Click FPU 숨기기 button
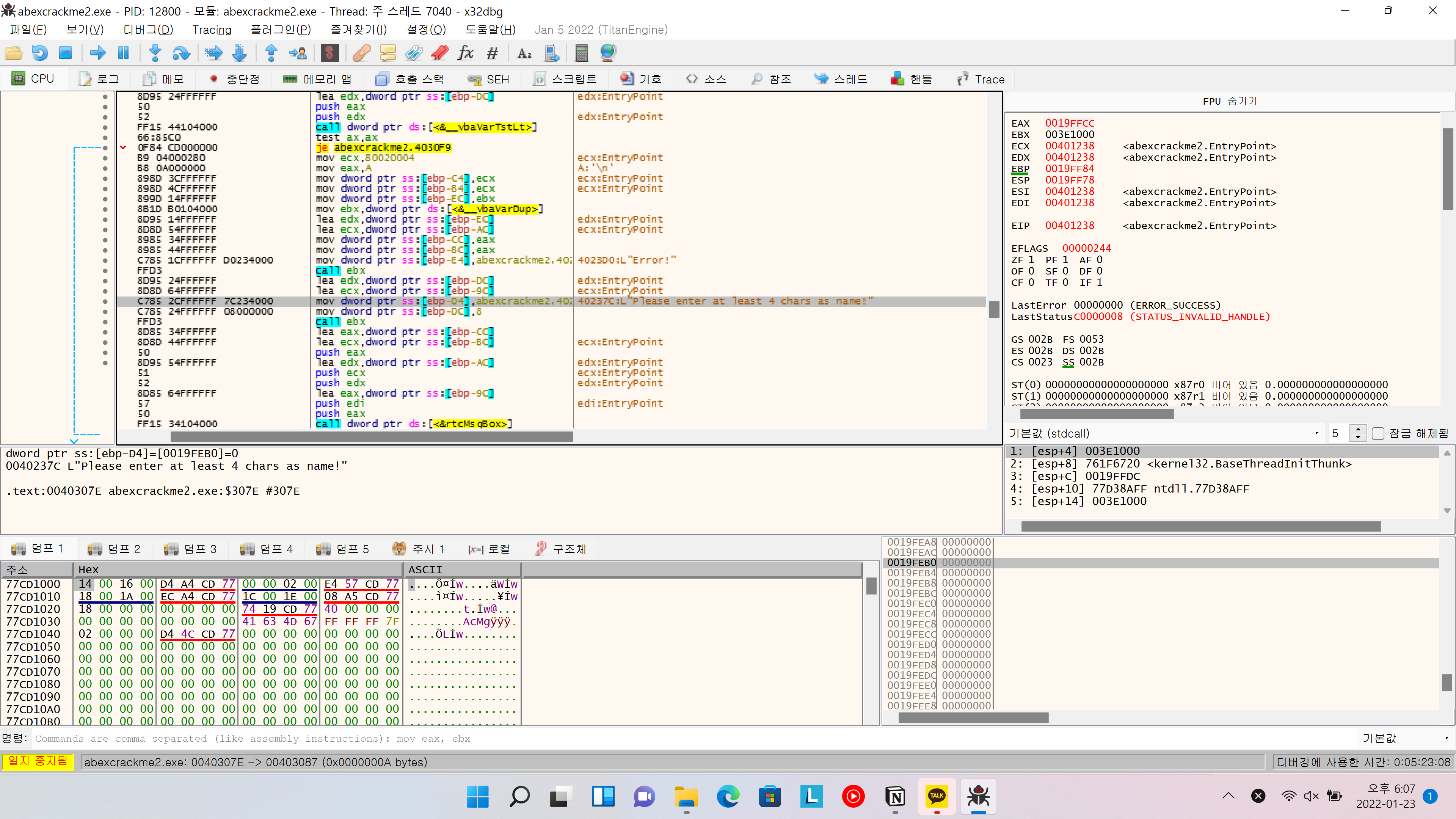 click(x=1230, y=101)
